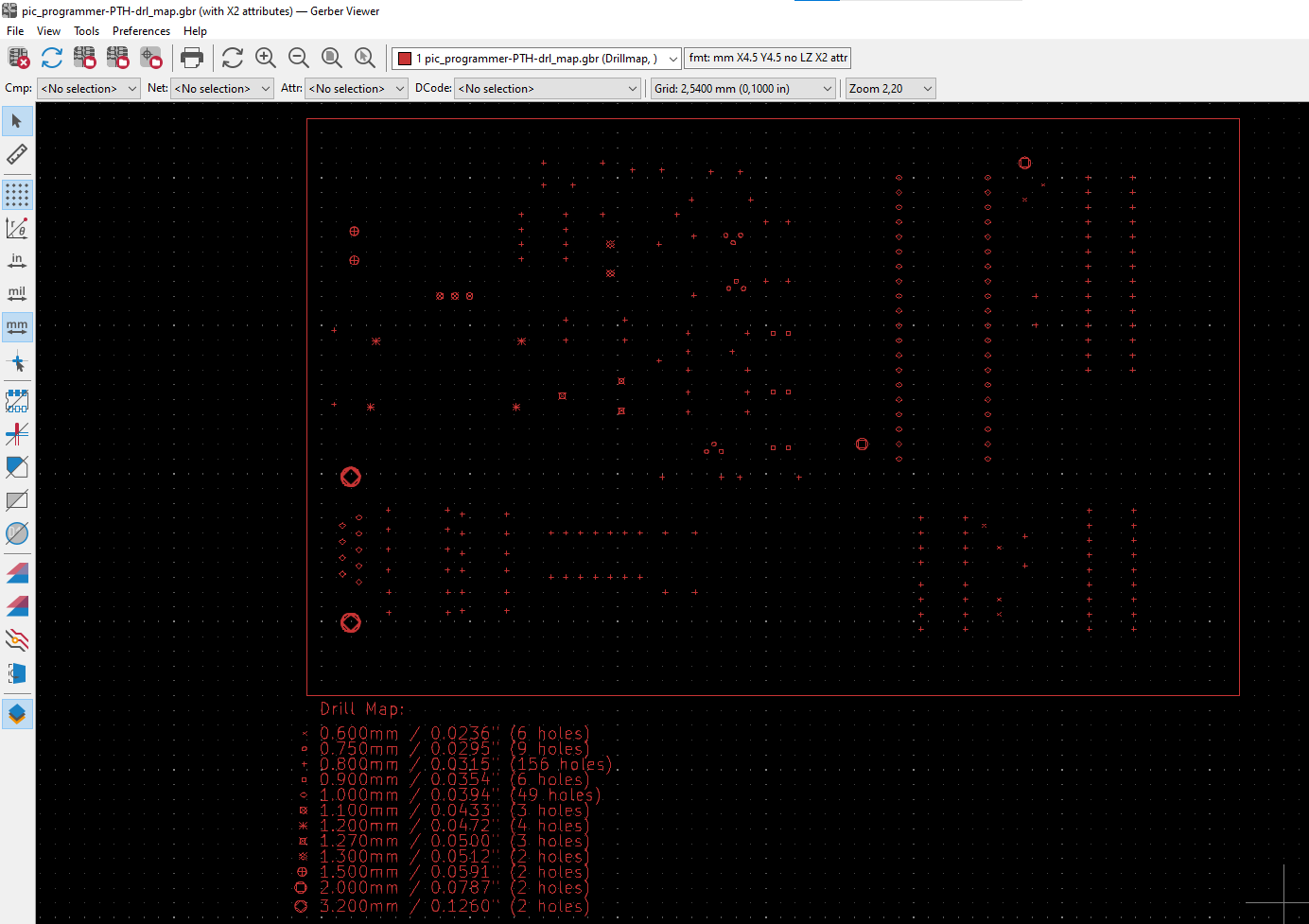Click the 2.000mm 2 holes legend row
The image size is (1309, 924).
443,887
